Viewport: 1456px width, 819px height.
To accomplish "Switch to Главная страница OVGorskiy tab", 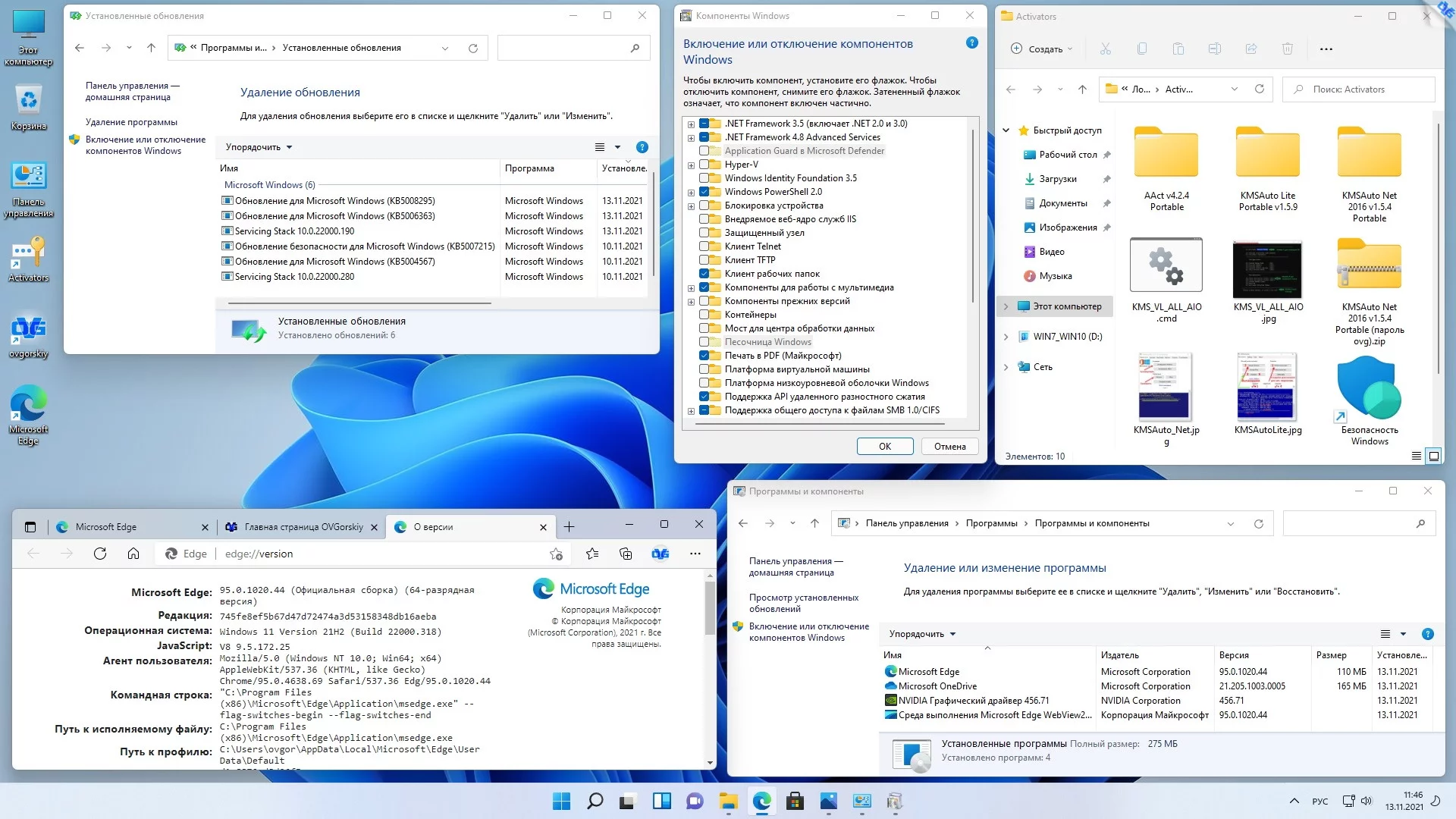I will click(303, 527).
